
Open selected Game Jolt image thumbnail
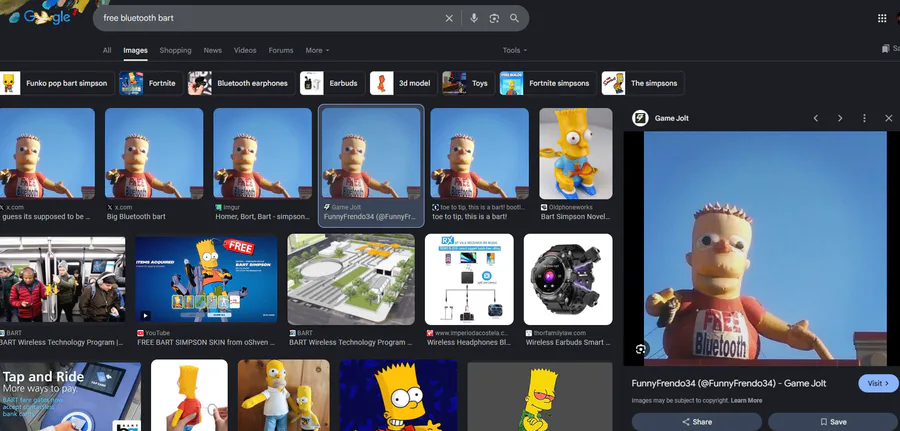click(x=371, y=153)
